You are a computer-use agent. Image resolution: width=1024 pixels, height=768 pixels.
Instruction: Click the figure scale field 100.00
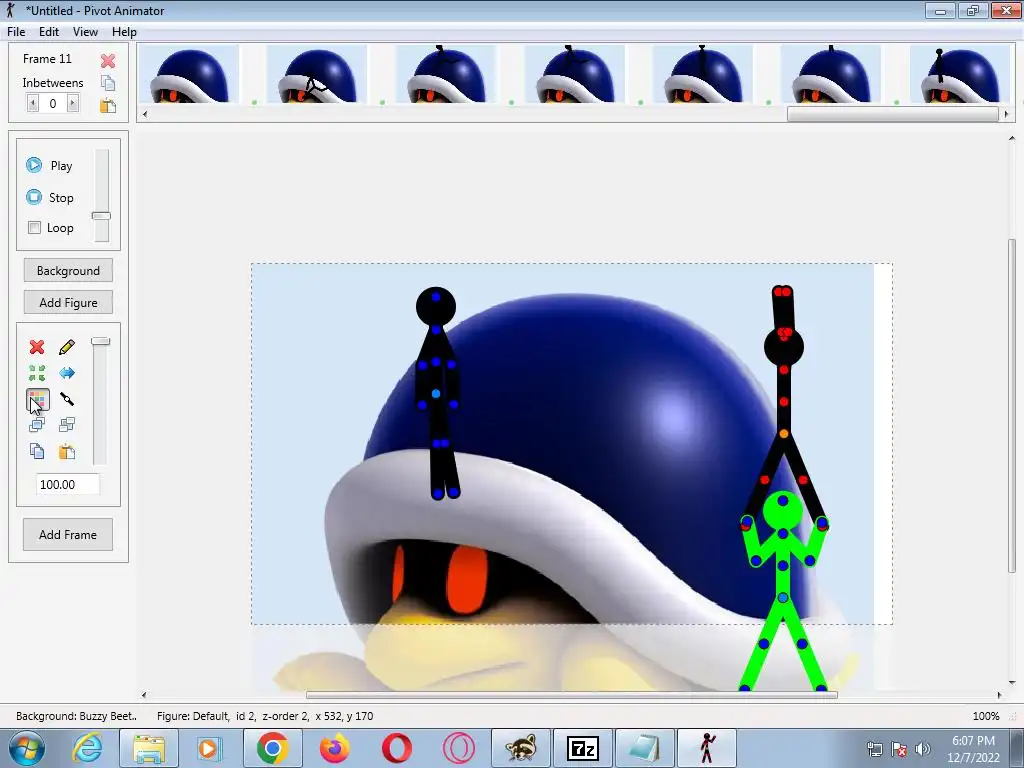pos(68,484)
